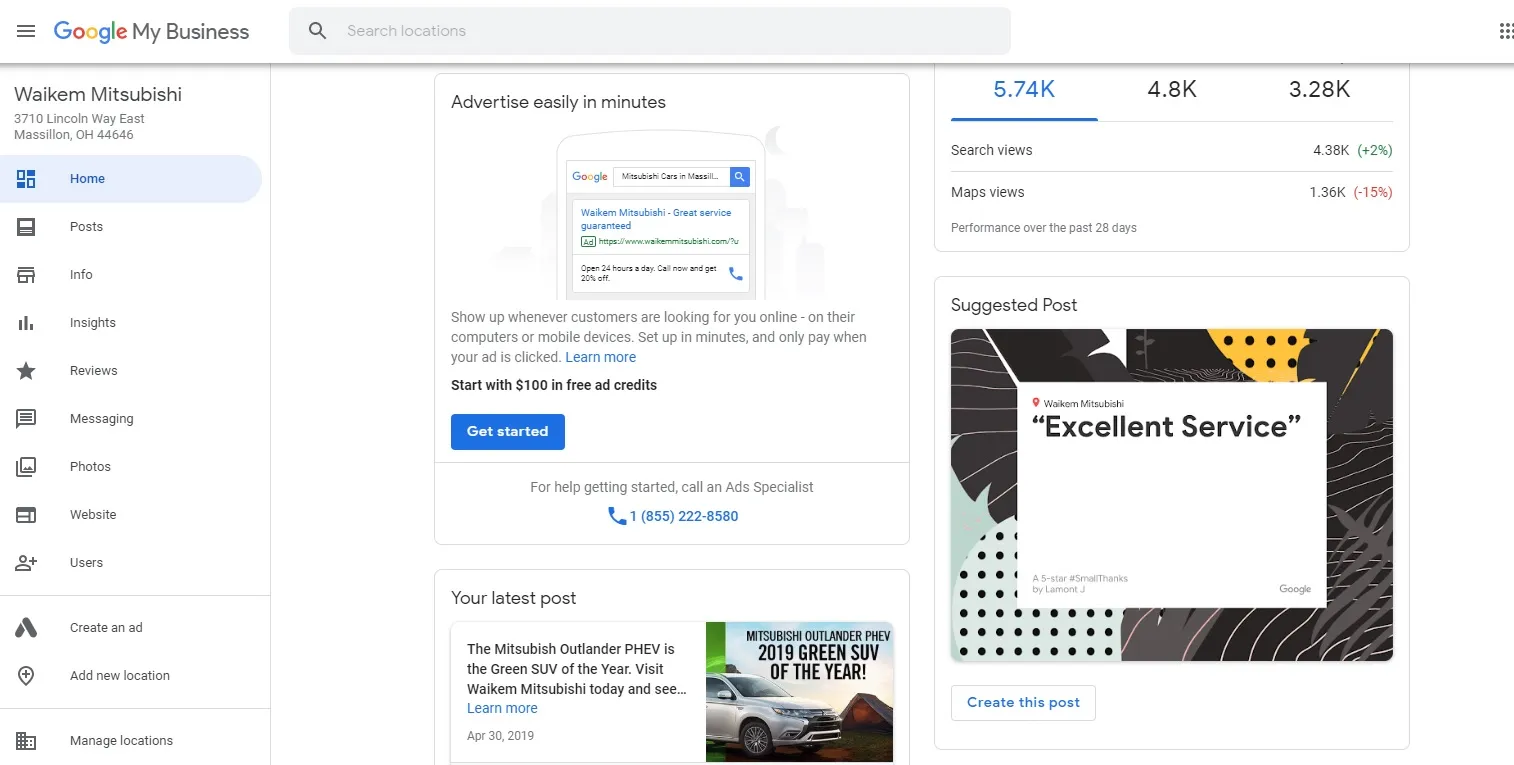Click the Get started button
This screenshot has height=765, width=1514.
[507, 431]
